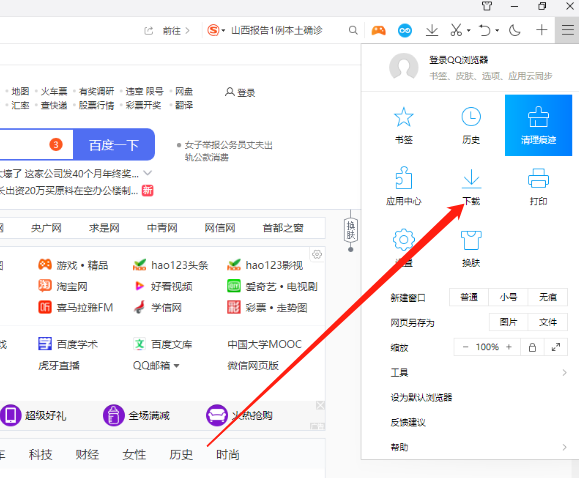
Task: Click the 超级好礼 promo icon
Action: click(x=10, y=415)
